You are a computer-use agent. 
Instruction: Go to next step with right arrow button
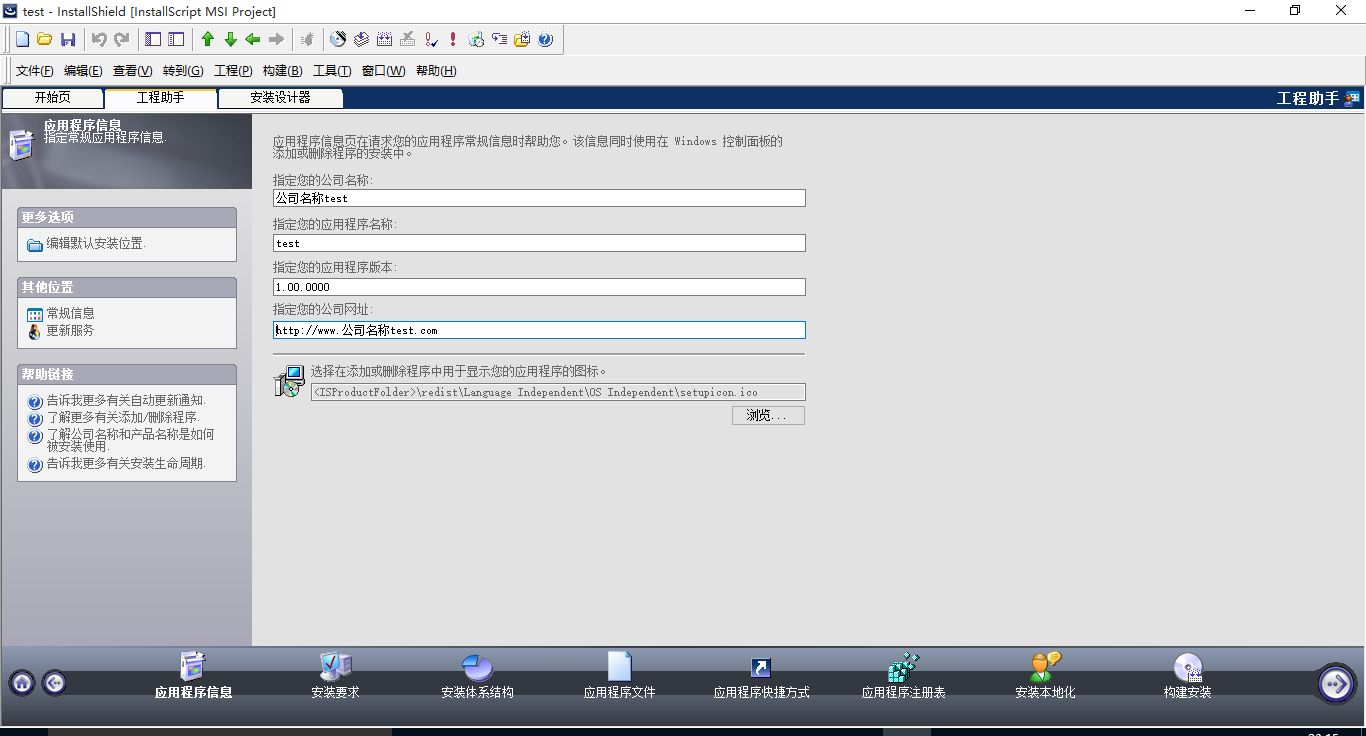1336,683
